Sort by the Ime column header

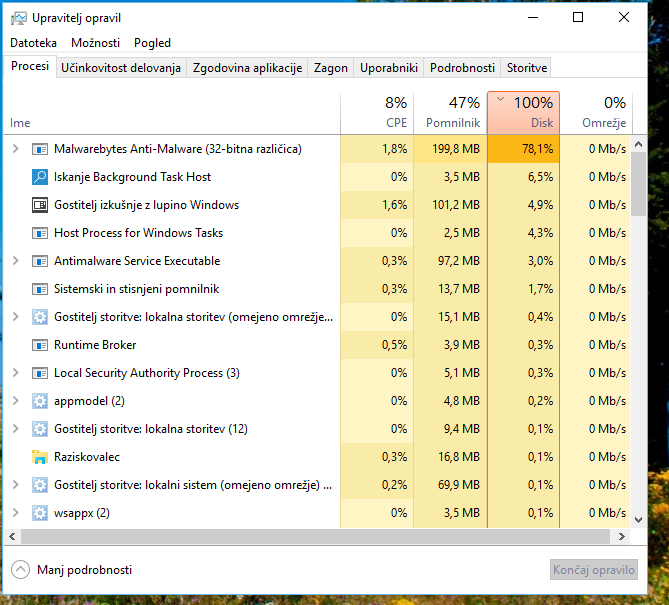(x=172, y=113)
